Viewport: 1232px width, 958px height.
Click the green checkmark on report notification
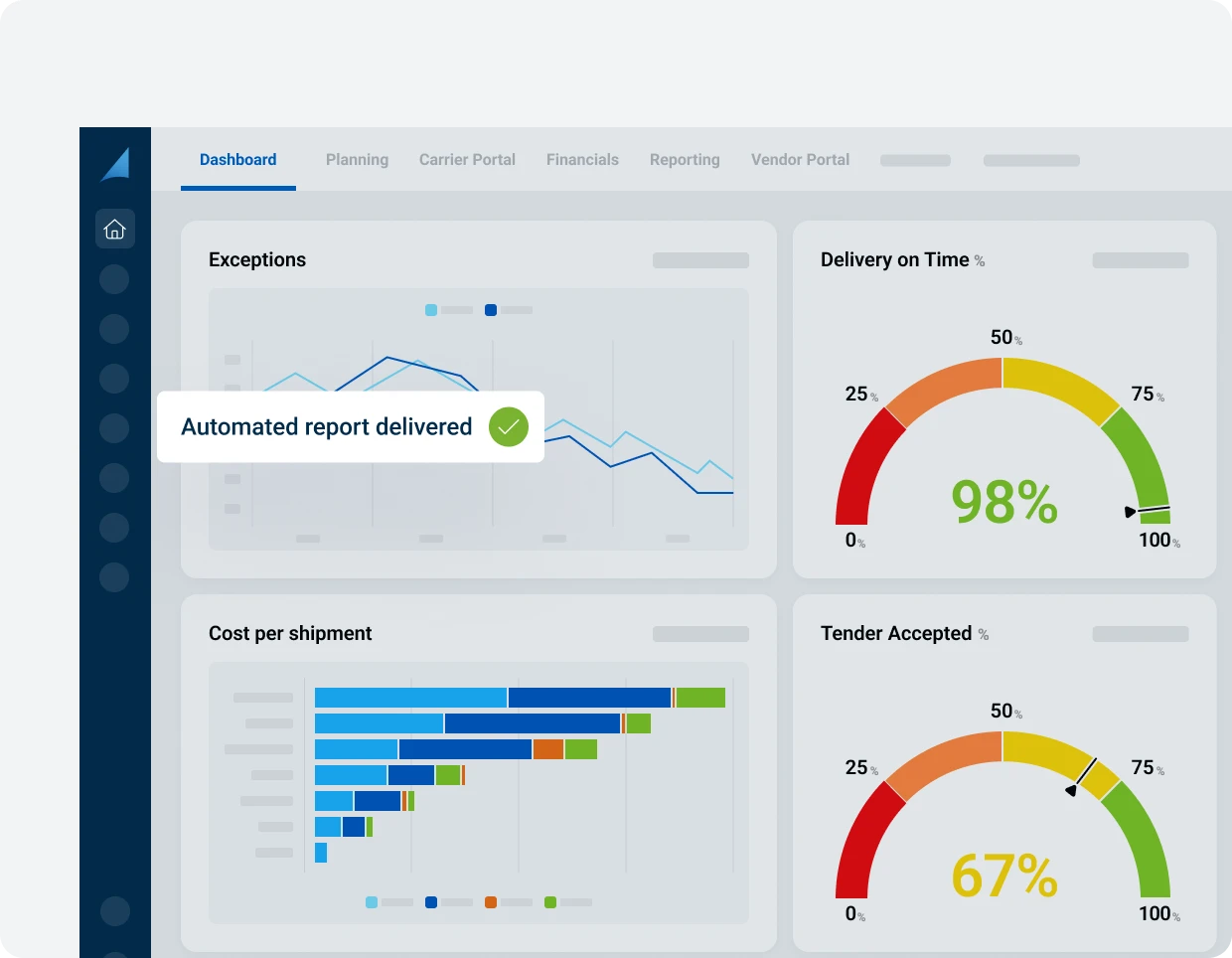[508, 427]
